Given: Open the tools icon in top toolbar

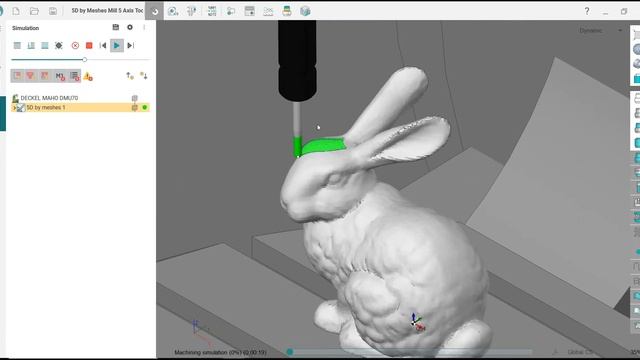Looking at the screenshot, I should click(x=191, y=11).
